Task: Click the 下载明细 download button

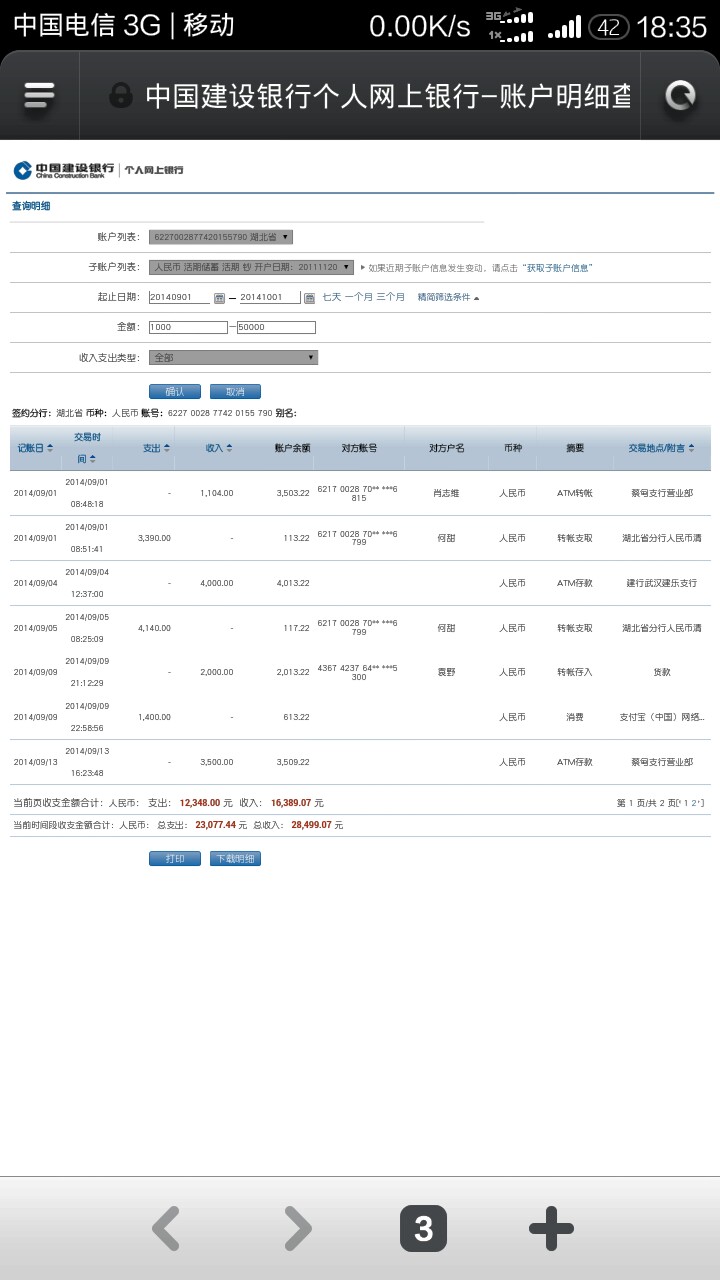Action: click(x=235, y=858)
